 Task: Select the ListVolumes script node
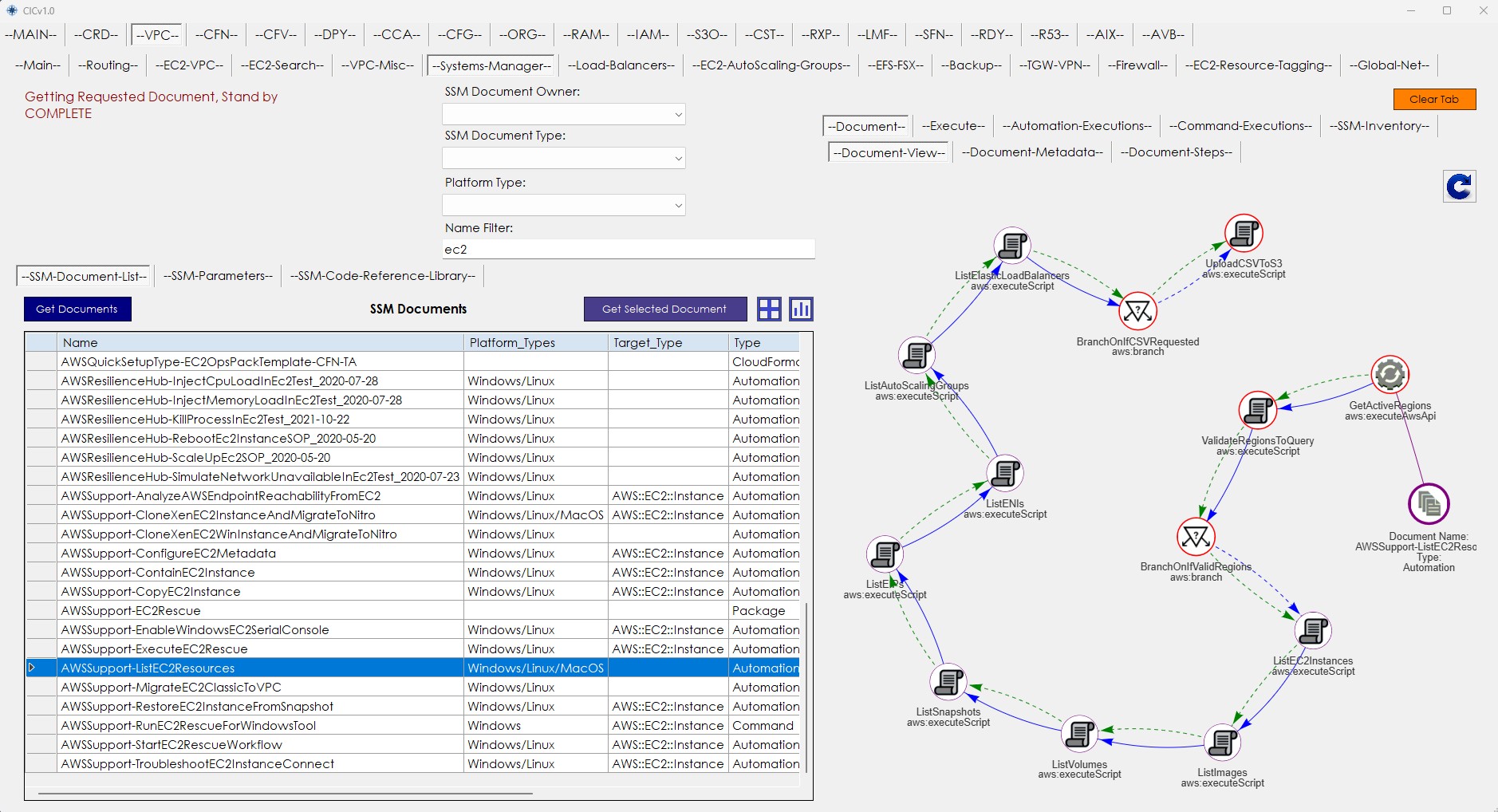click(x=1079, y=734)
